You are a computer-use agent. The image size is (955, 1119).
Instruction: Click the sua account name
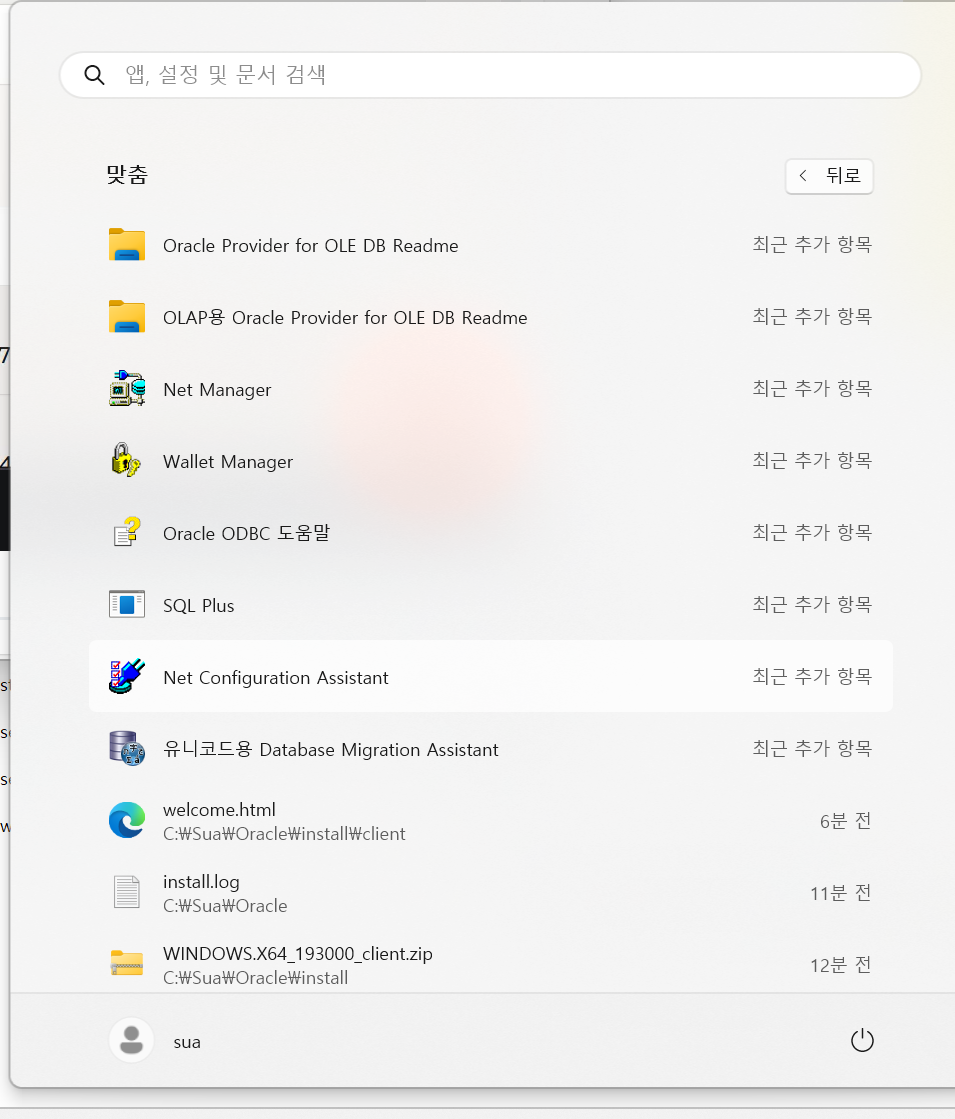(x=187, y=1042)
